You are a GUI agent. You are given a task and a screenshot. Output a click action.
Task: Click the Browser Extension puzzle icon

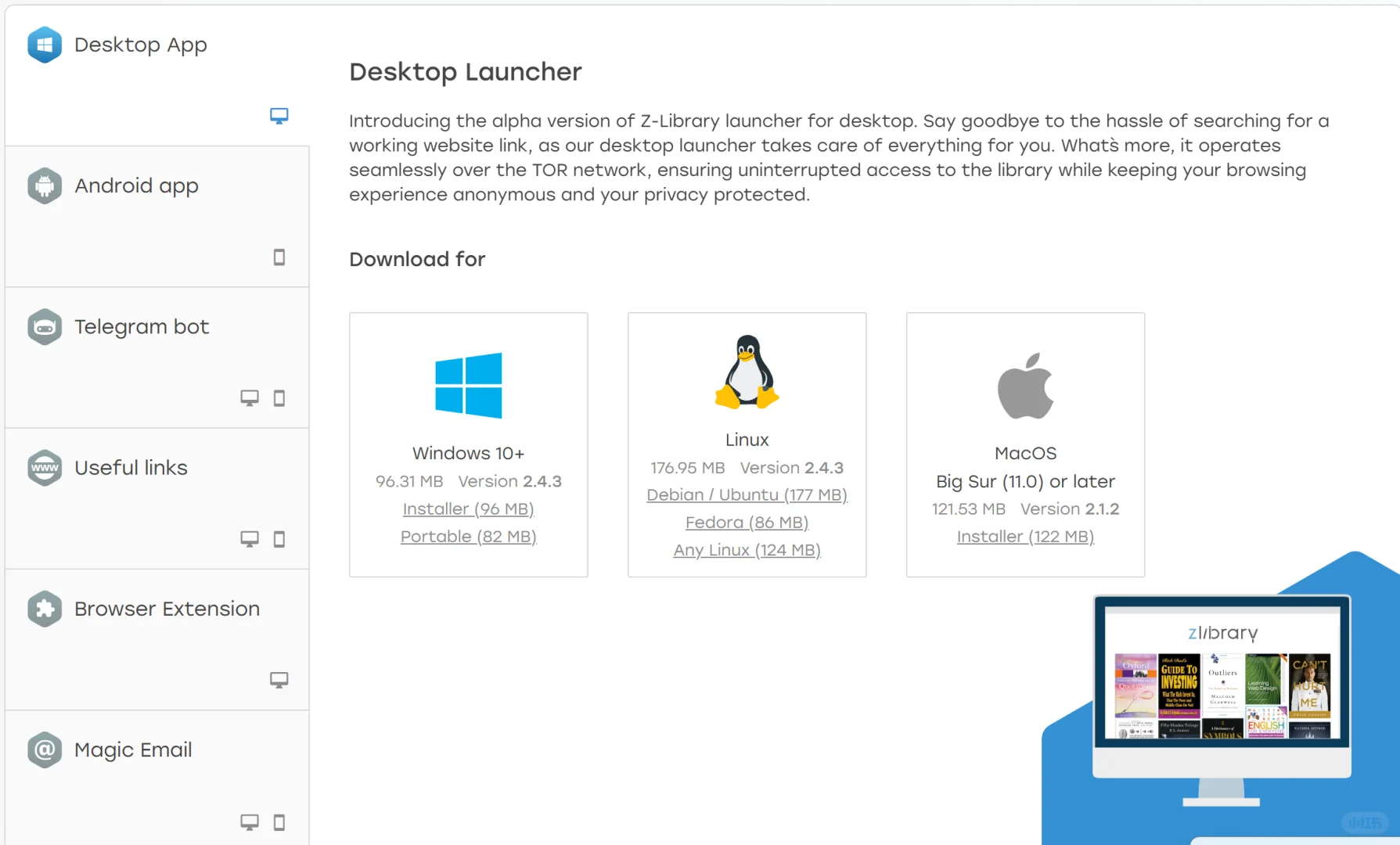(45, 609)
